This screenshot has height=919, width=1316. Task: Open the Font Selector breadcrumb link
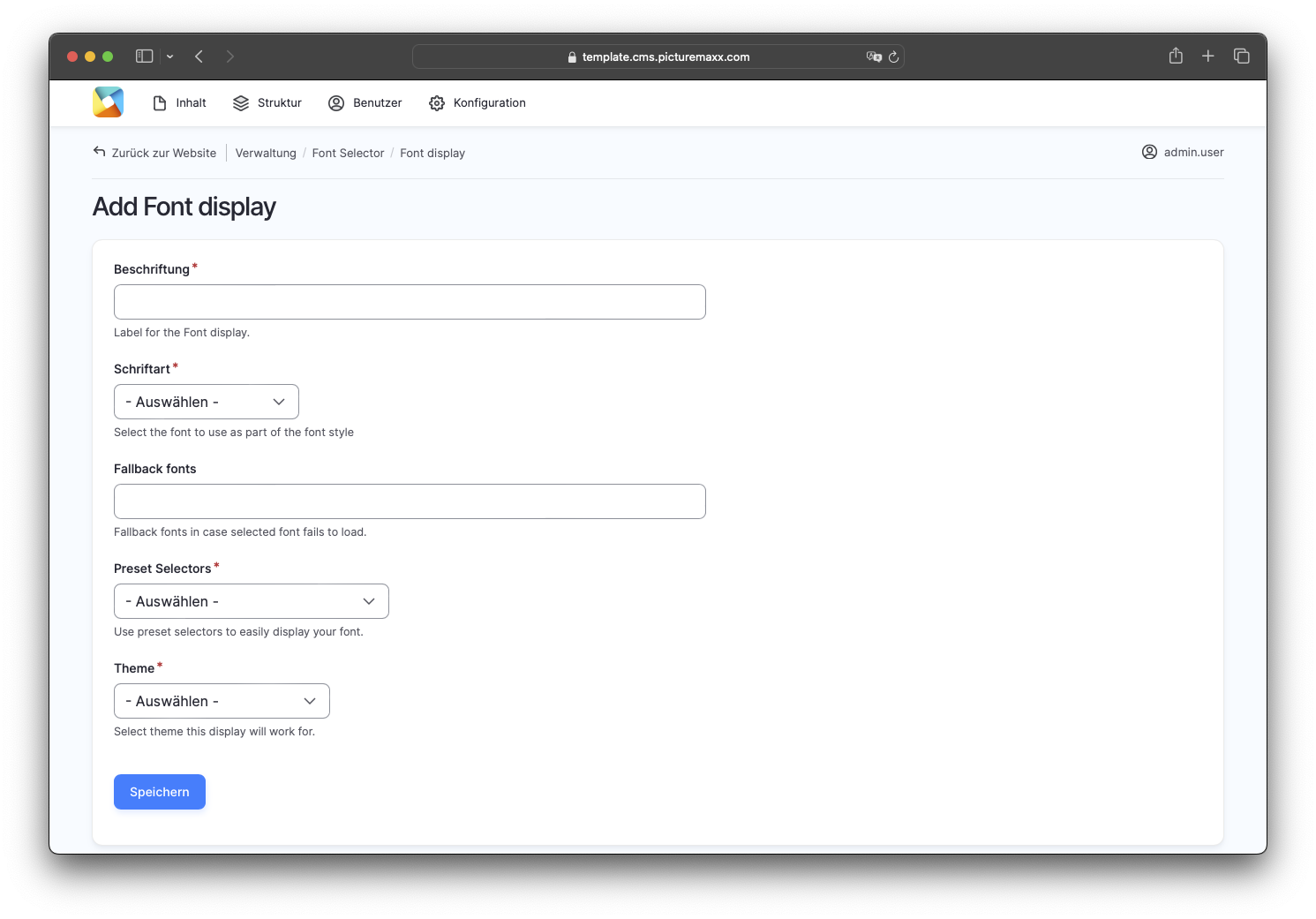[348, 153]
